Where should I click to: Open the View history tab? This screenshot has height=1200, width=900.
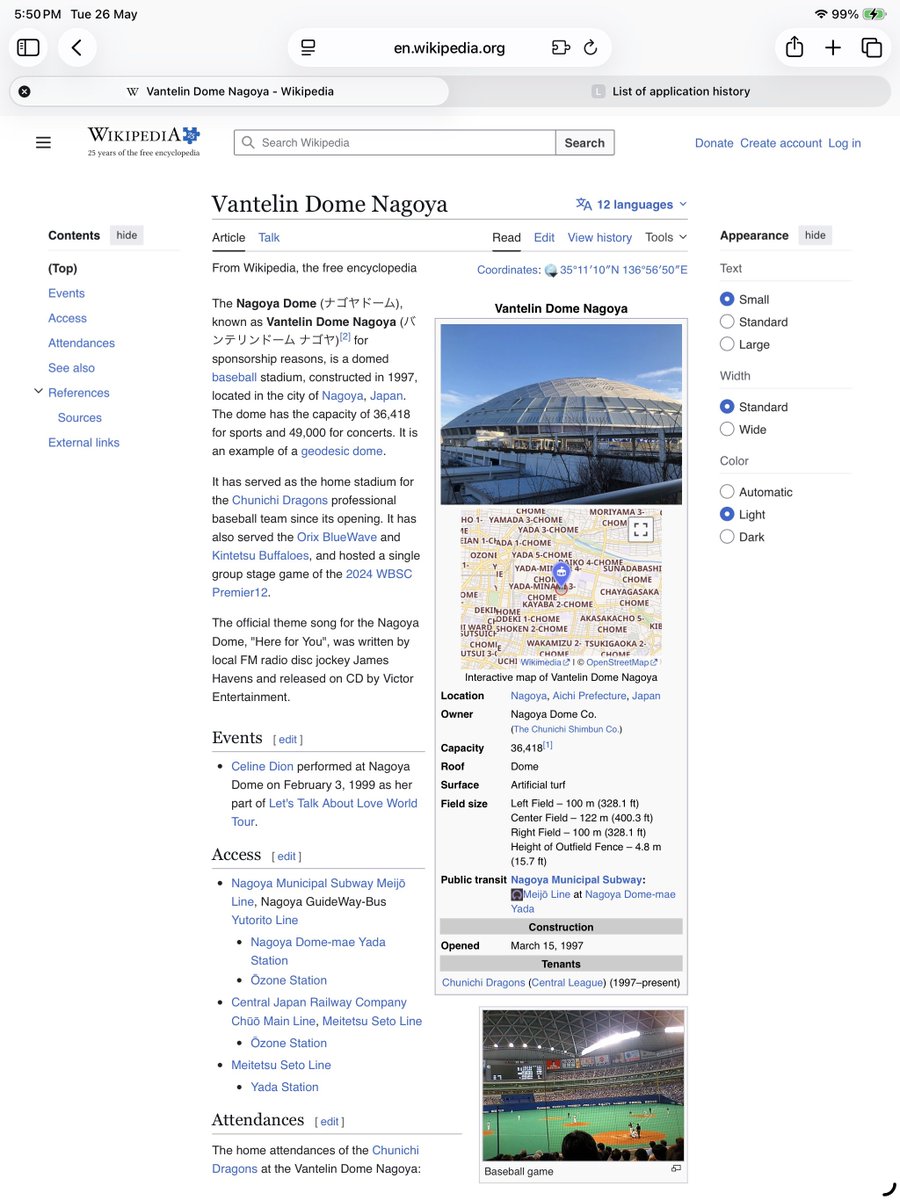pyautogui.click(x=600, y=237)
